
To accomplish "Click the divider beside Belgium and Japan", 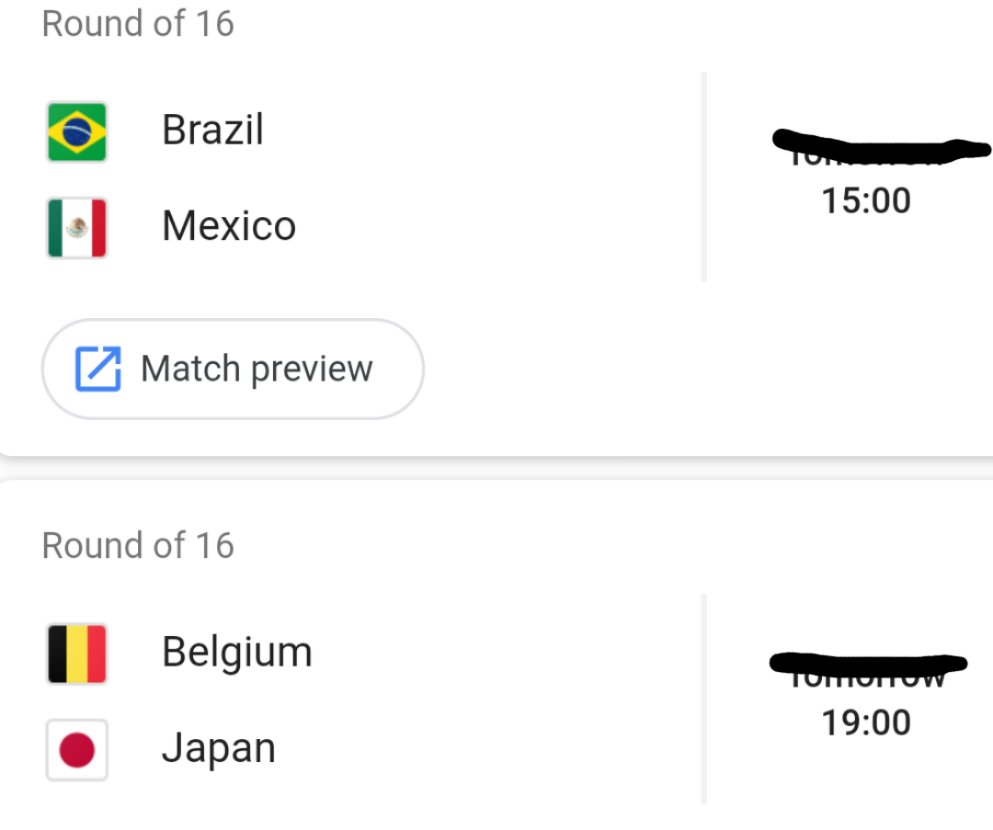I will tap(704, 698).
